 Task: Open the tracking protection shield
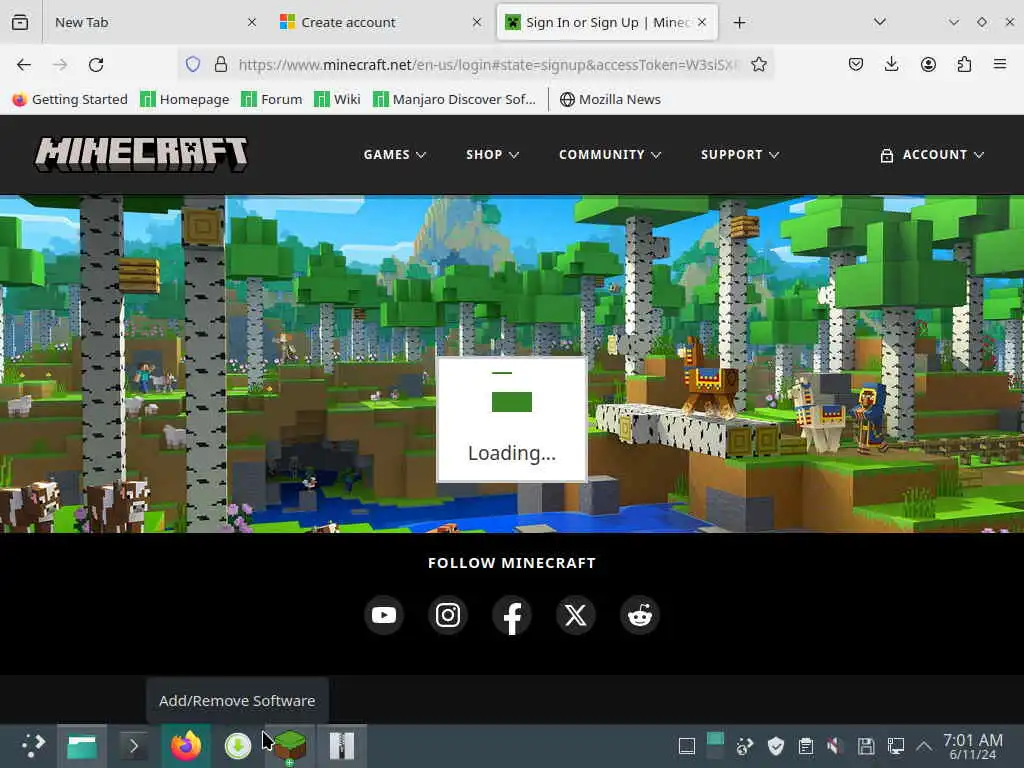(193, 65)
